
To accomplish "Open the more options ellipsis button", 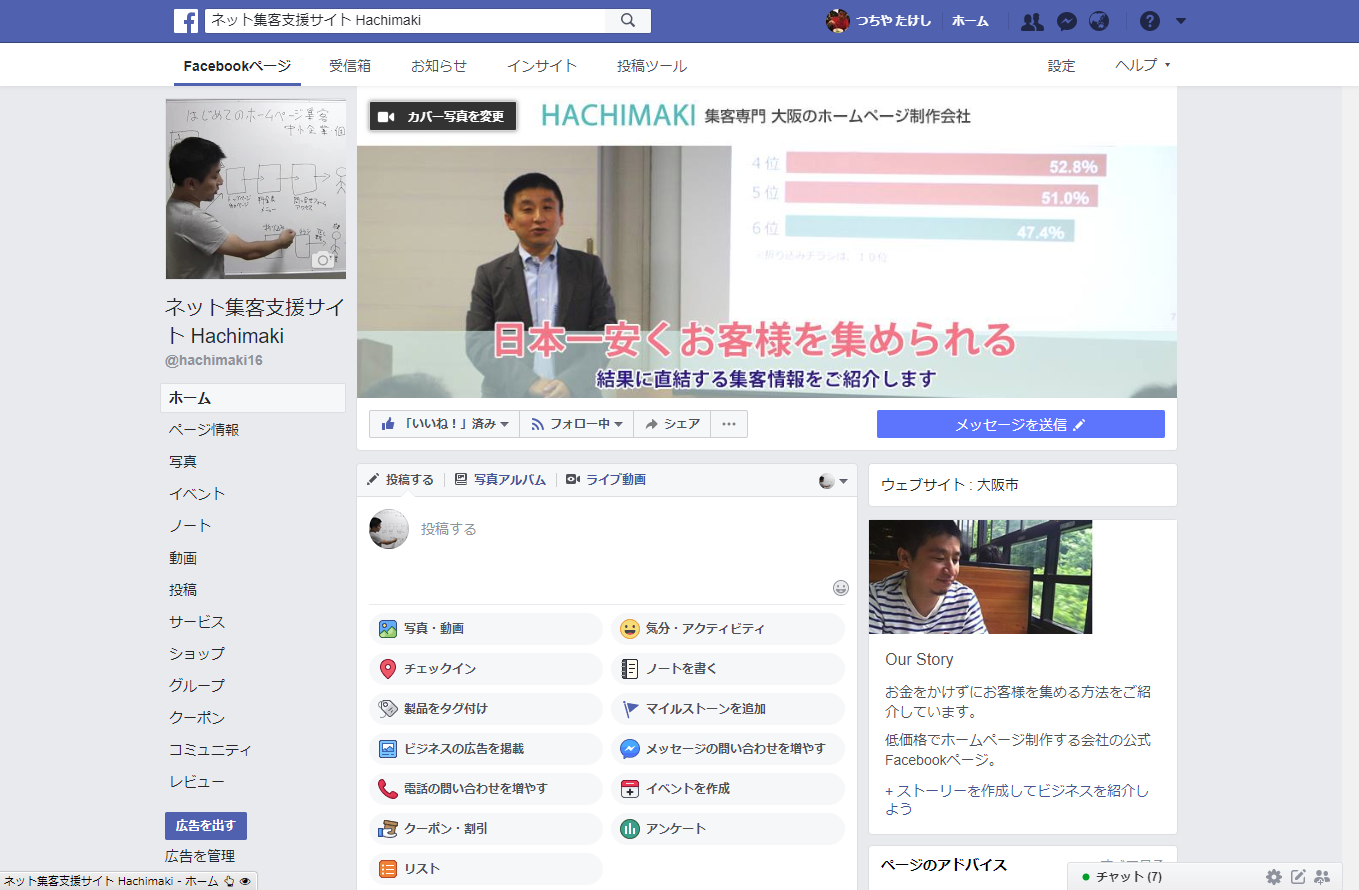I will (x=729, y=424).
